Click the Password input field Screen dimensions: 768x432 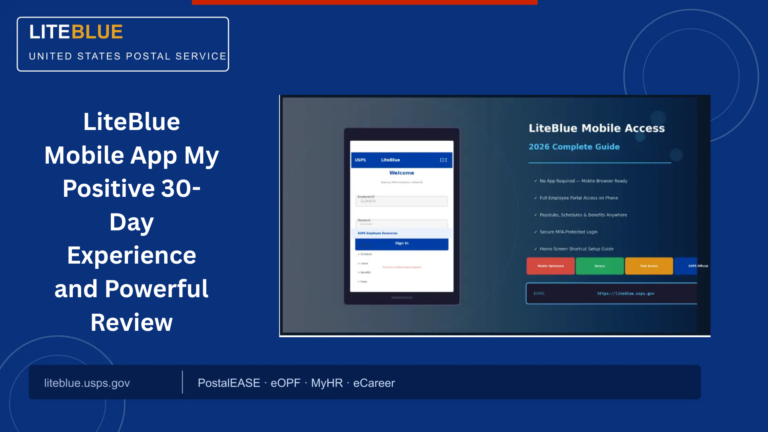pyautogui.click(x=402, y=224)
